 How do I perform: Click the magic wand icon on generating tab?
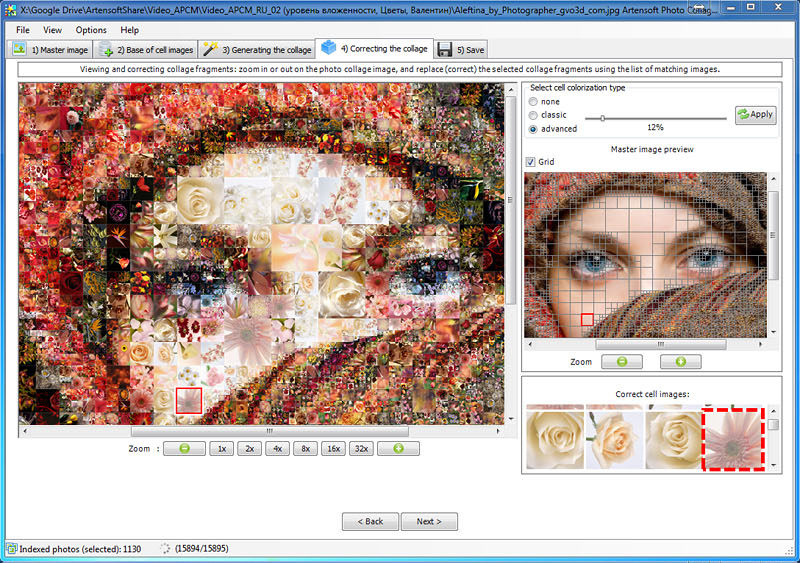[210, 49]
